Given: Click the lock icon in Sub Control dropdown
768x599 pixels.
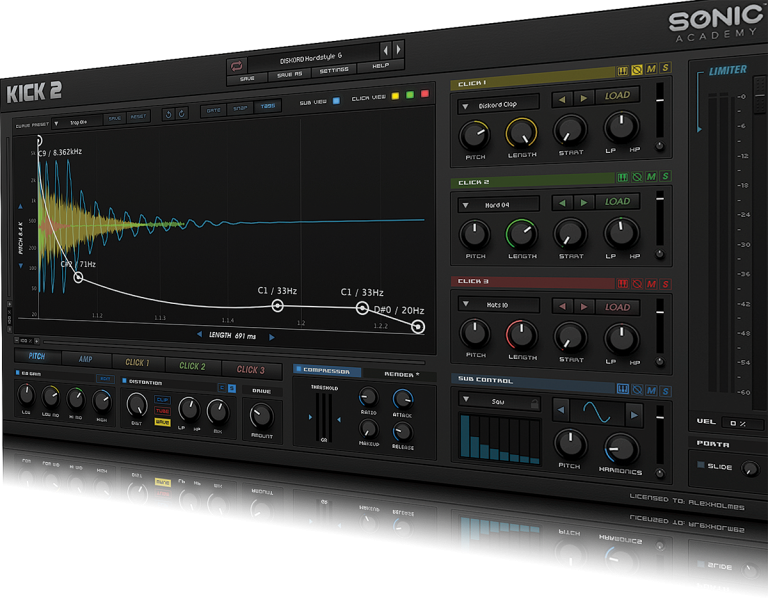Looking at the screenshot, I should click(535, 405).
